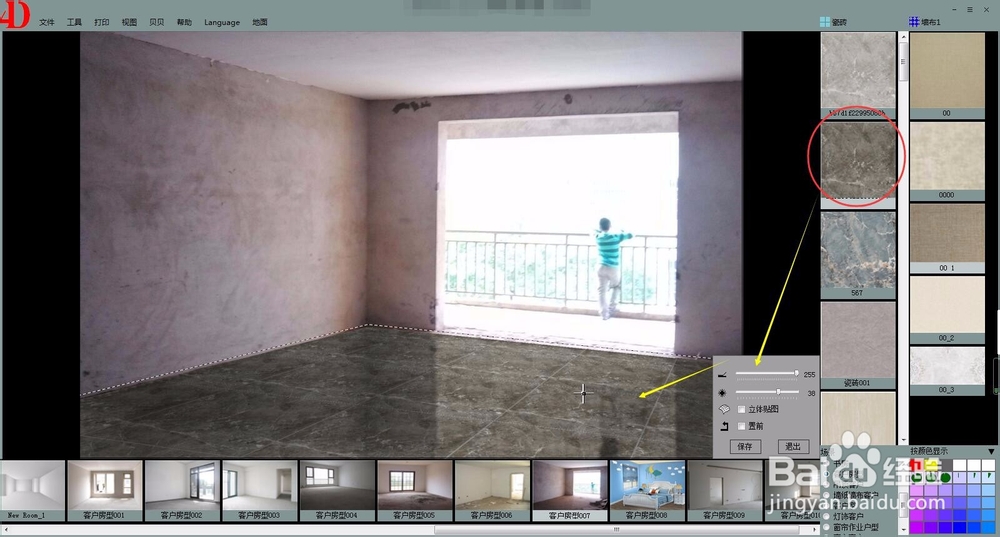Image resolution: width=1000 pixels, height=537 pixels.
Task: Open the 贝贝 menu
Action: coord(156,22)
